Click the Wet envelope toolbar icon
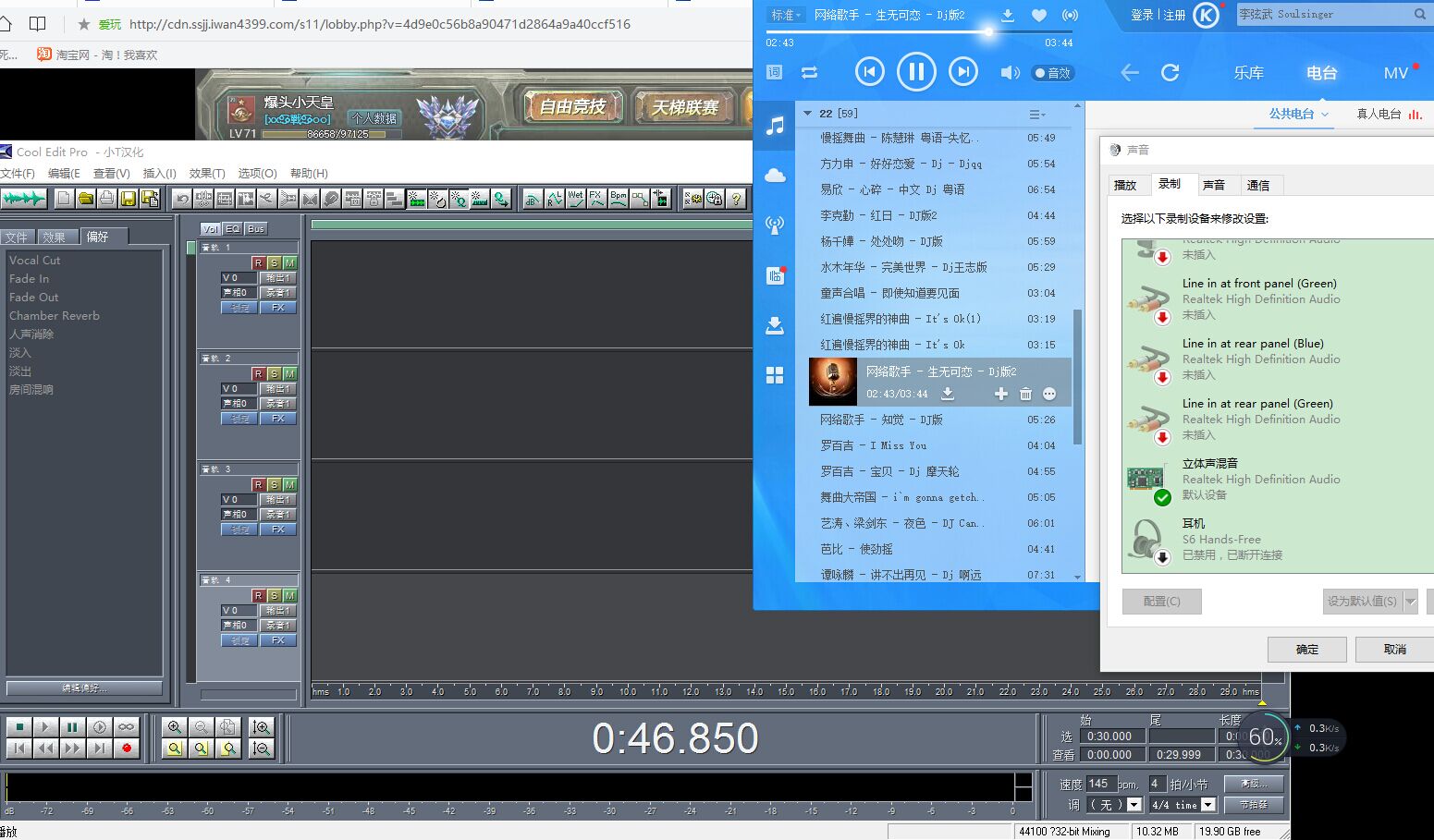Screen dimensions: 1434x840 tap(575, 198)
